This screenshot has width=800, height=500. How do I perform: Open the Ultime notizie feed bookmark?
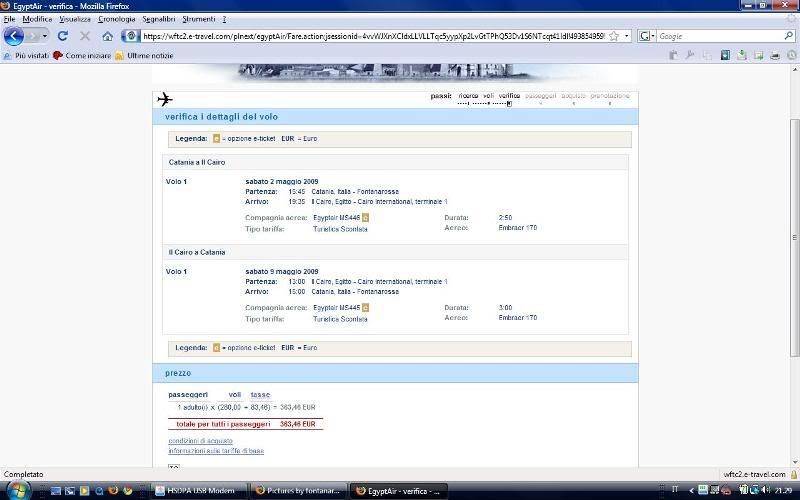pos(144,56)
